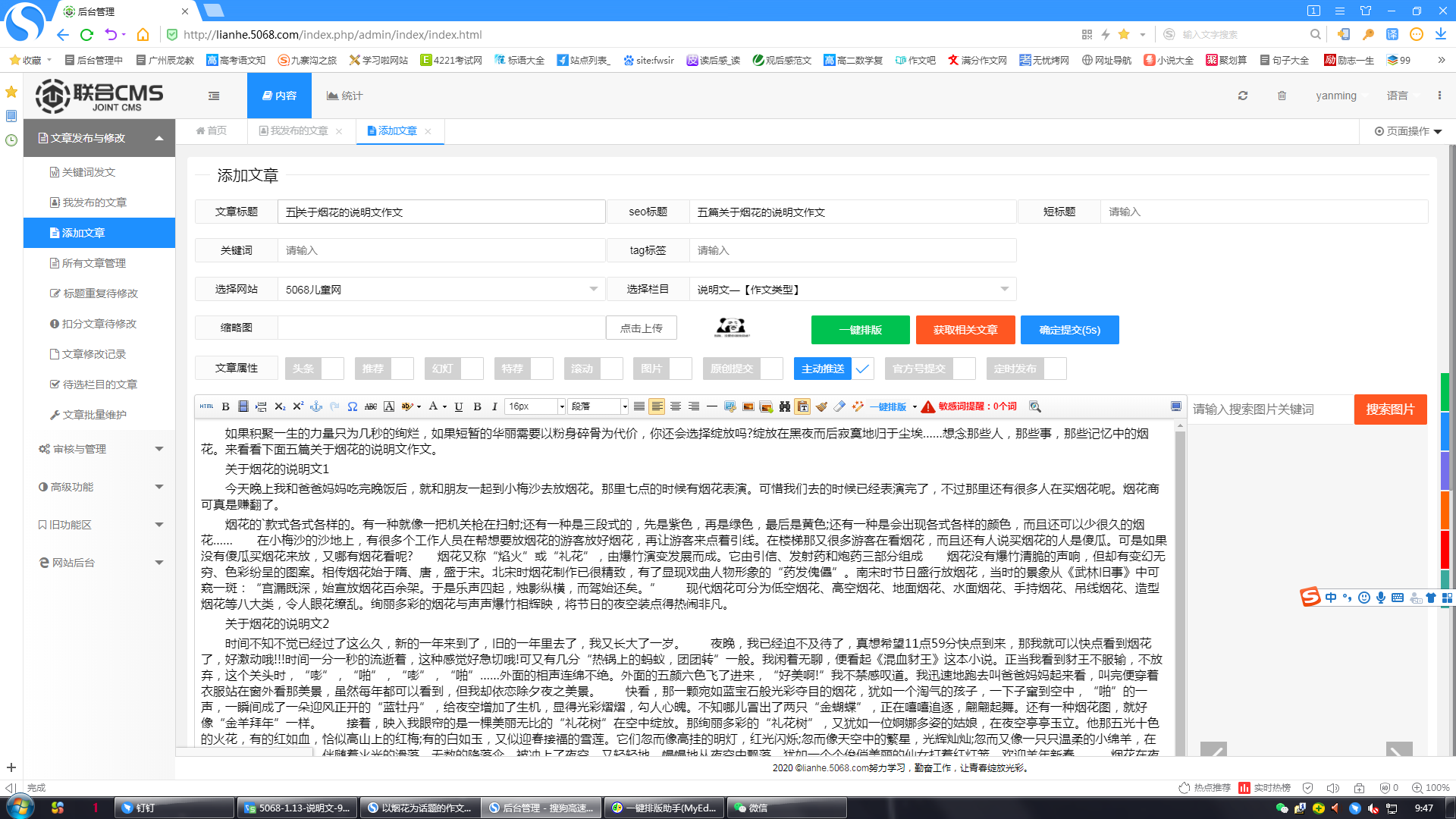The height and width of the screenshot is (819, 1456).
Task: Switch editor to HTML source view
Action: (206, 406)
